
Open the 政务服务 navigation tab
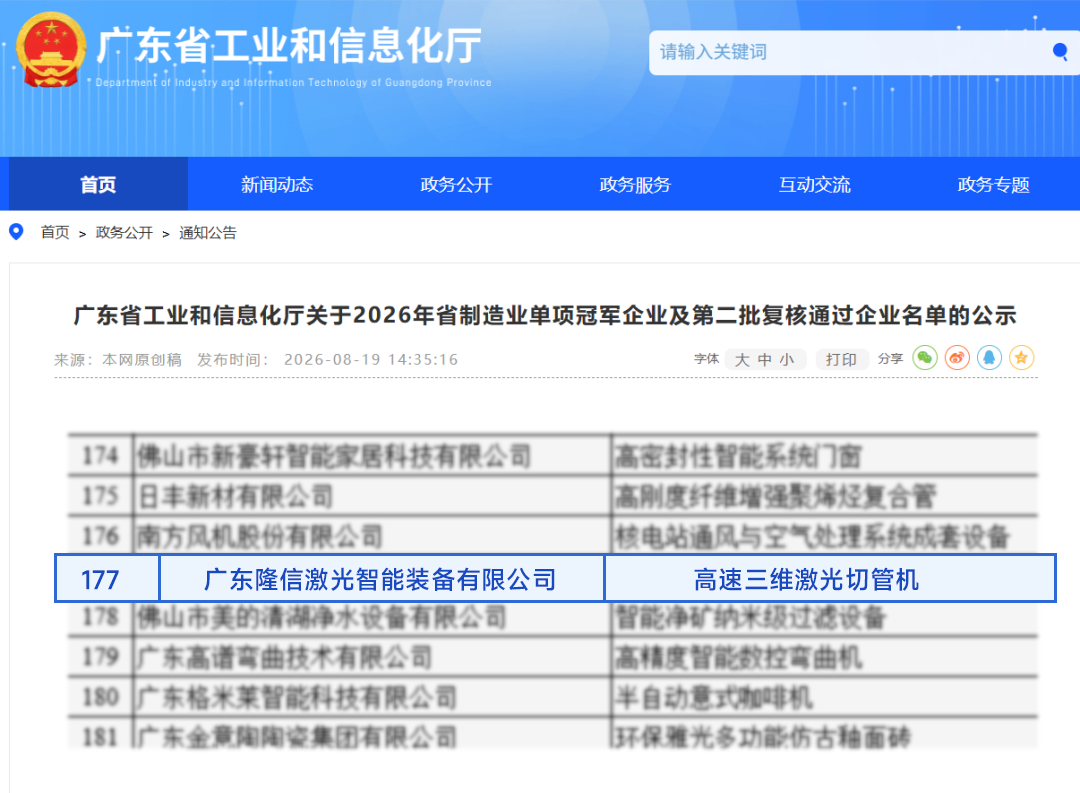tap(635, 184)
